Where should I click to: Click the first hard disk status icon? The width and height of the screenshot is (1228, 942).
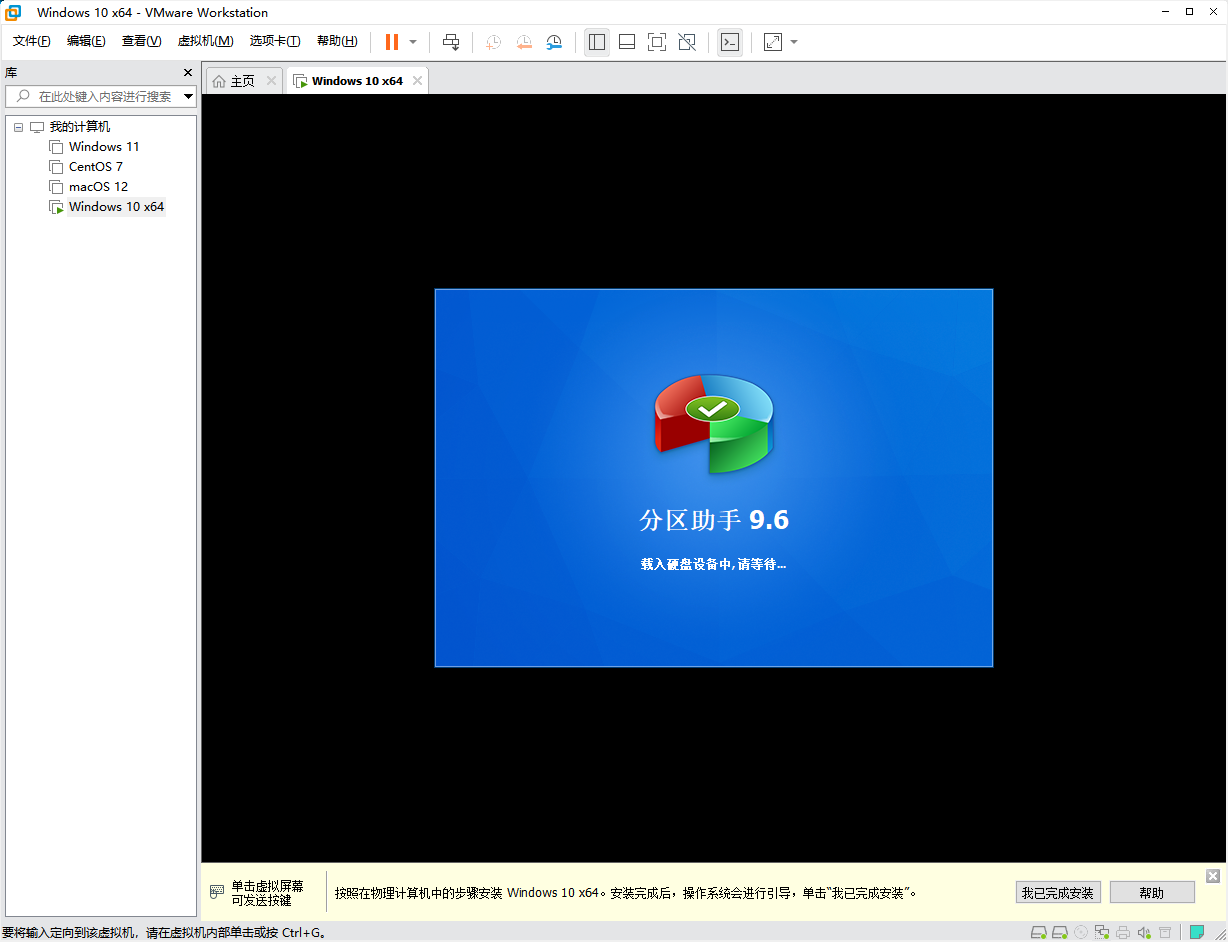(1039, 932)
